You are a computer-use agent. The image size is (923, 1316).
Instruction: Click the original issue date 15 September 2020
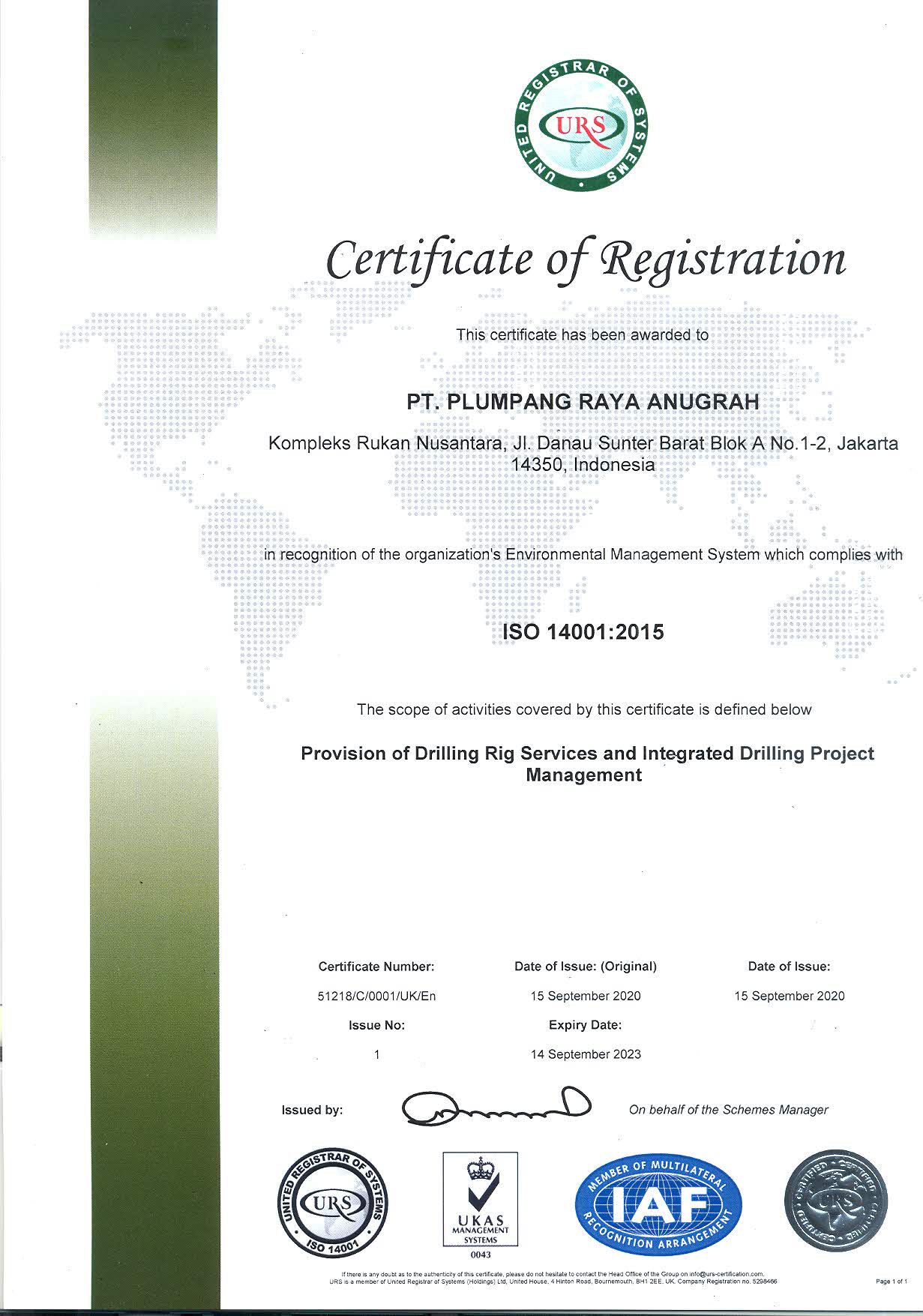tap(586, 996)
